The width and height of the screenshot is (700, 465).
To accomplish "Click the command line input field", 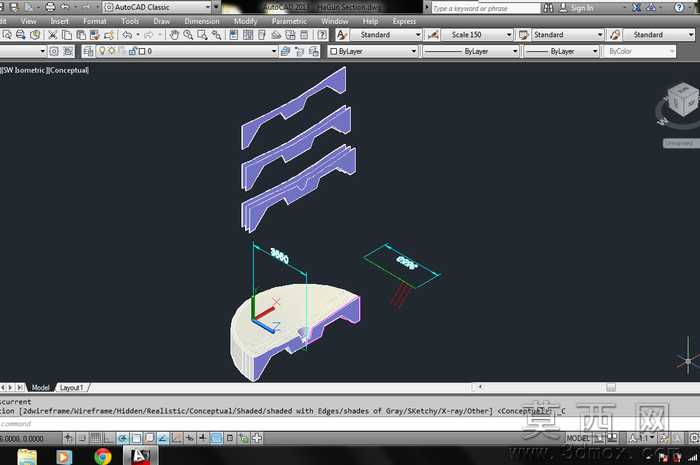I will click(350, 423).
